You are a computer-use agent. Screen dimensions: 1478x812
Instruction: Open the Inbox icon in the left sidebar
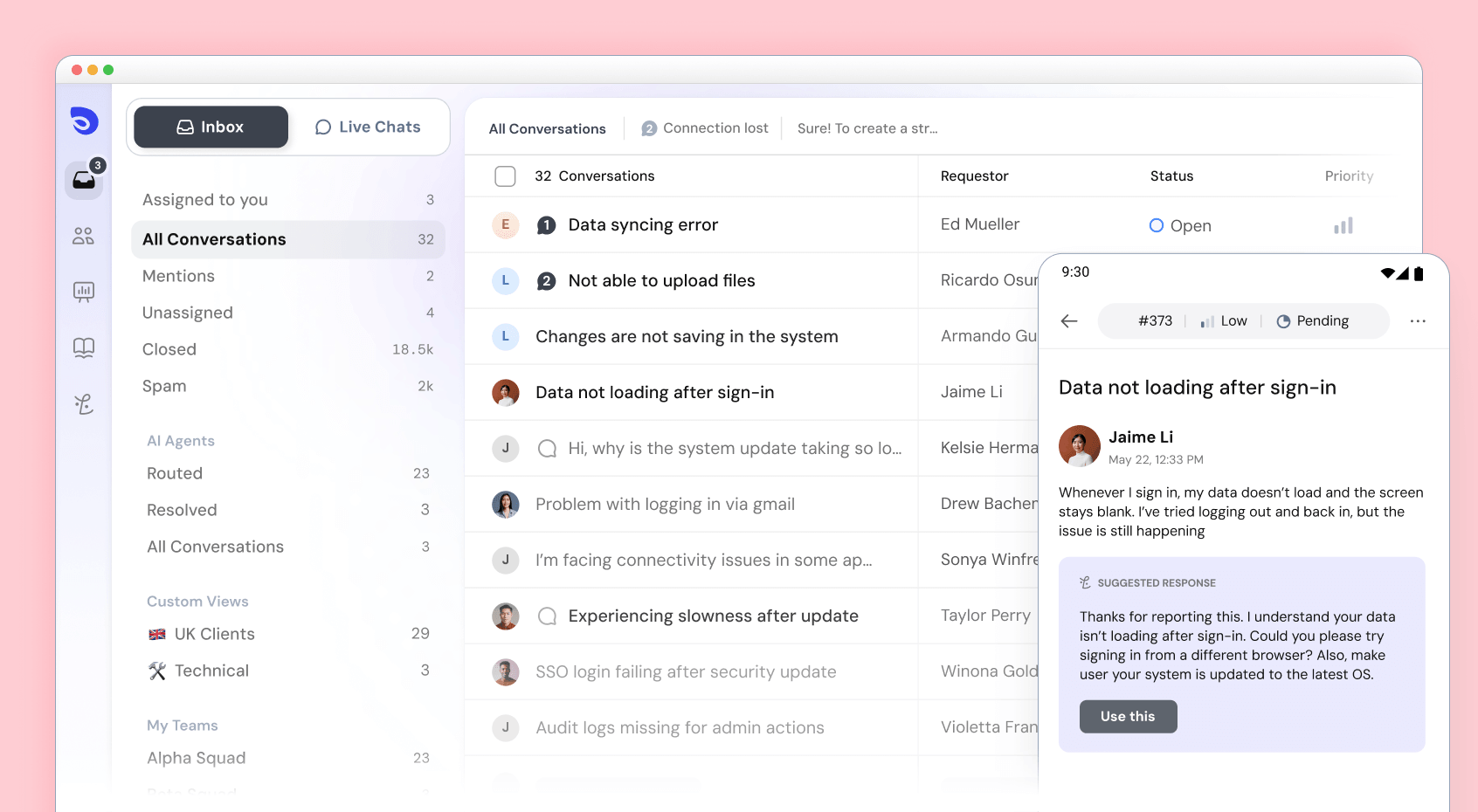pos(83,179)
